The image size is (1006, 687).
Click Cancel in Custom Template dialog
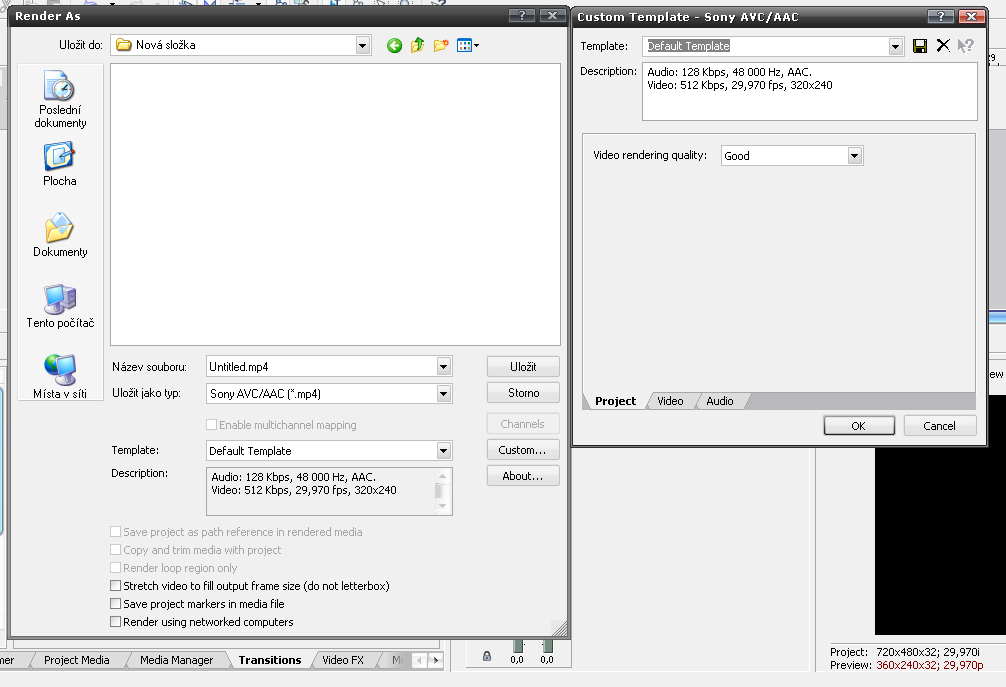tap(940, 426)
